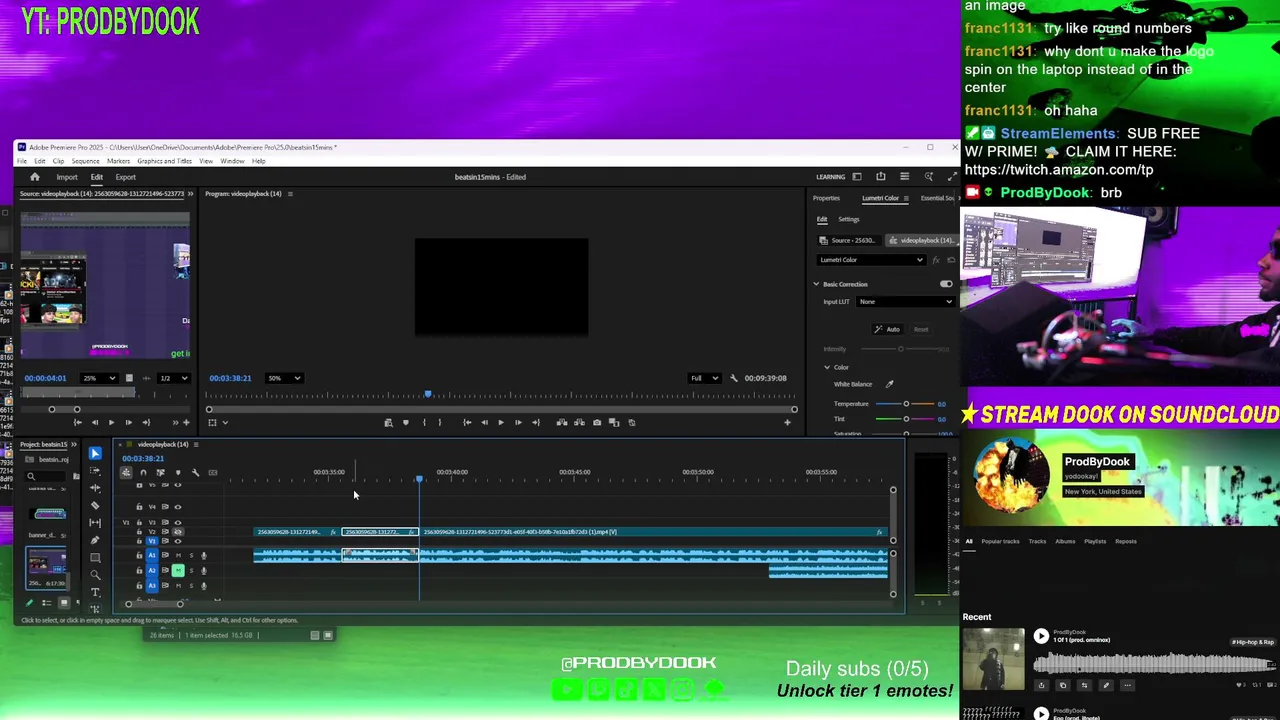Viewport: 1280px width, 720px height.
Task: Select Source clip scope button in Lumetri
Action: (x=848, y=240)
